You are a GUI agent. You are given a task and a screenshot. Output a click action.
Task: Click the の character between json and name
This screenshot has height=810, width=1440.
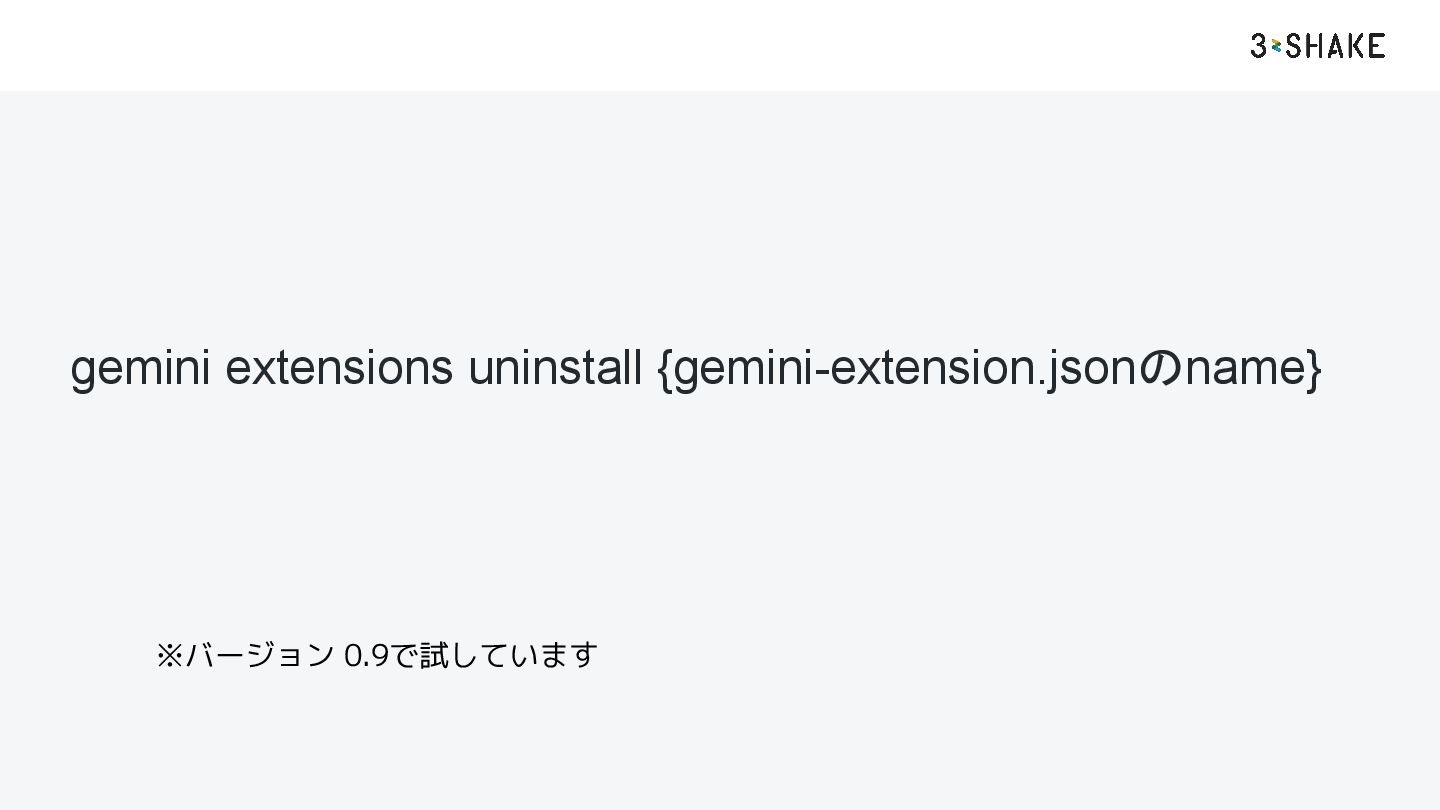(1160, 367)
